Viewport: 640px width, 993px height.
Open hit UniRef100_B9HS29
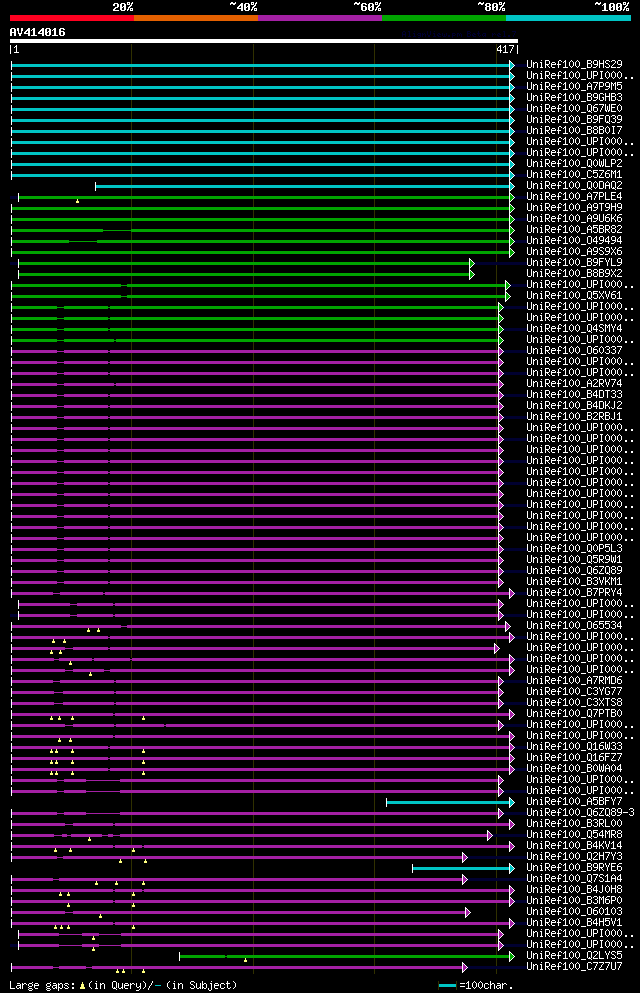574,65
